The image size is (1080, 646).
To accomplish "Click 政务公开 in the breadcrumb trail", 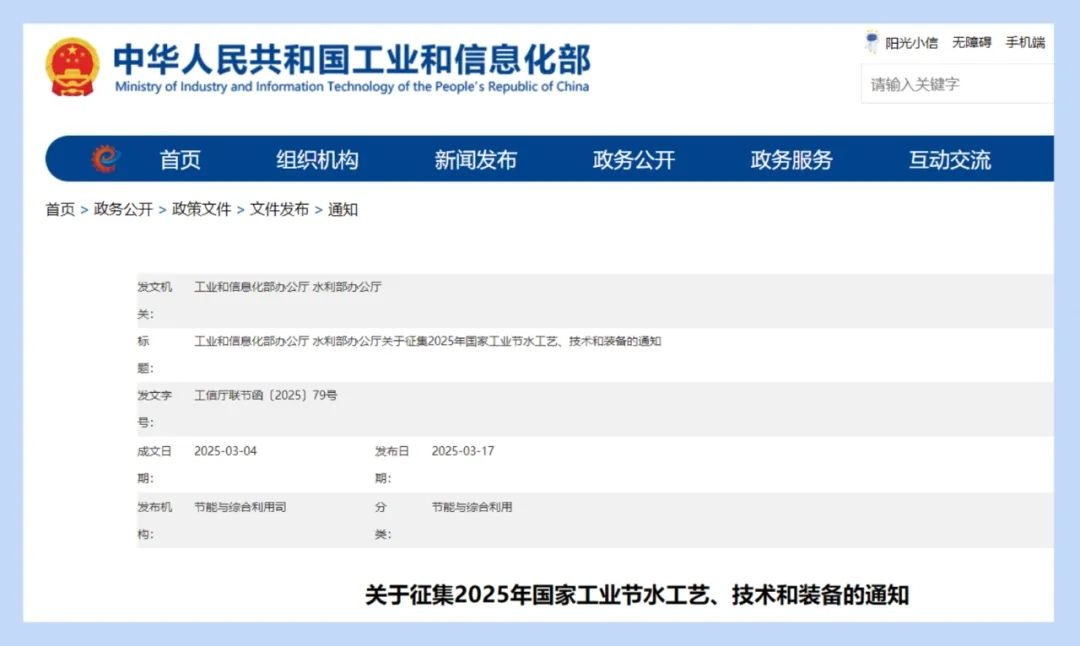I will point(123,209).
